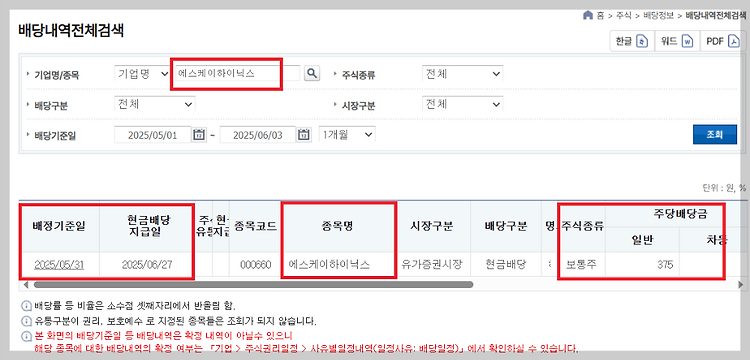
Task: Click the 일반 sub-column header
Action: (642, 240)
